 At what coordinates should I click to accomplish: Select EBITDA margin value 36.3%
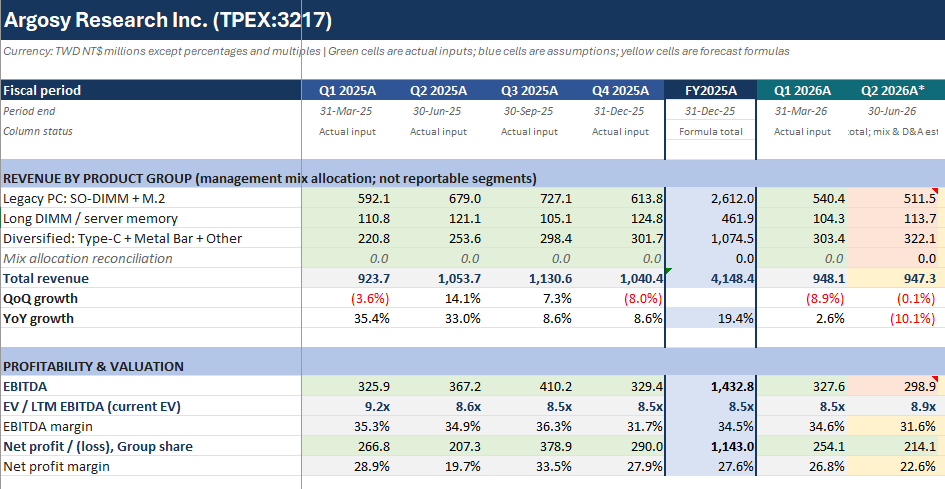(529, 426)
